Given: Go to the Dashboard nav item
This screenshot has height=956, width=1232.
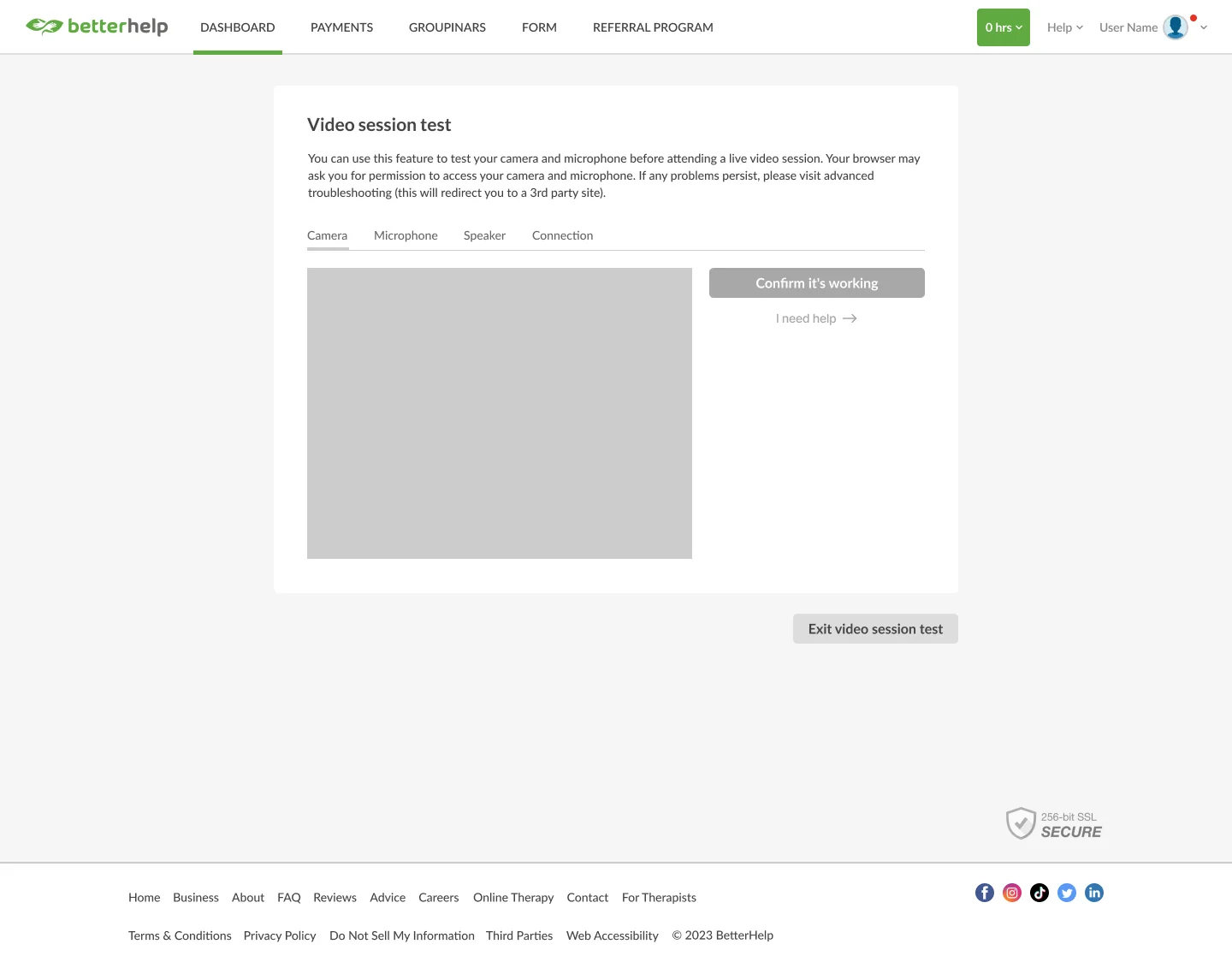Looking at the screenshot, I should point(238,27).
